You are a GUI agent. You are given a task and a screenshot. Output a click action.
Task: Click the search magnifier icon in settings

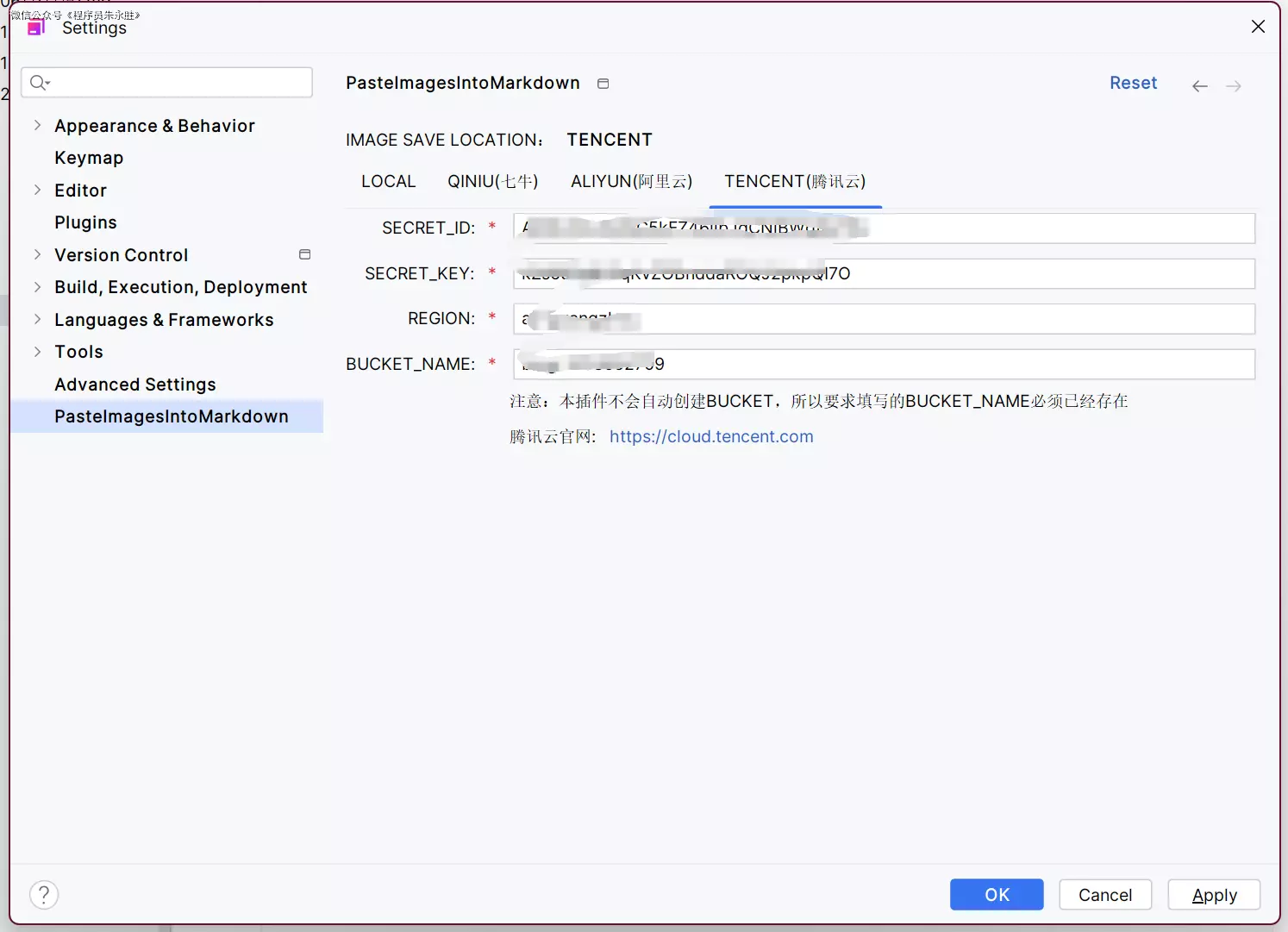pyautogui.click(x=39, y=83)
